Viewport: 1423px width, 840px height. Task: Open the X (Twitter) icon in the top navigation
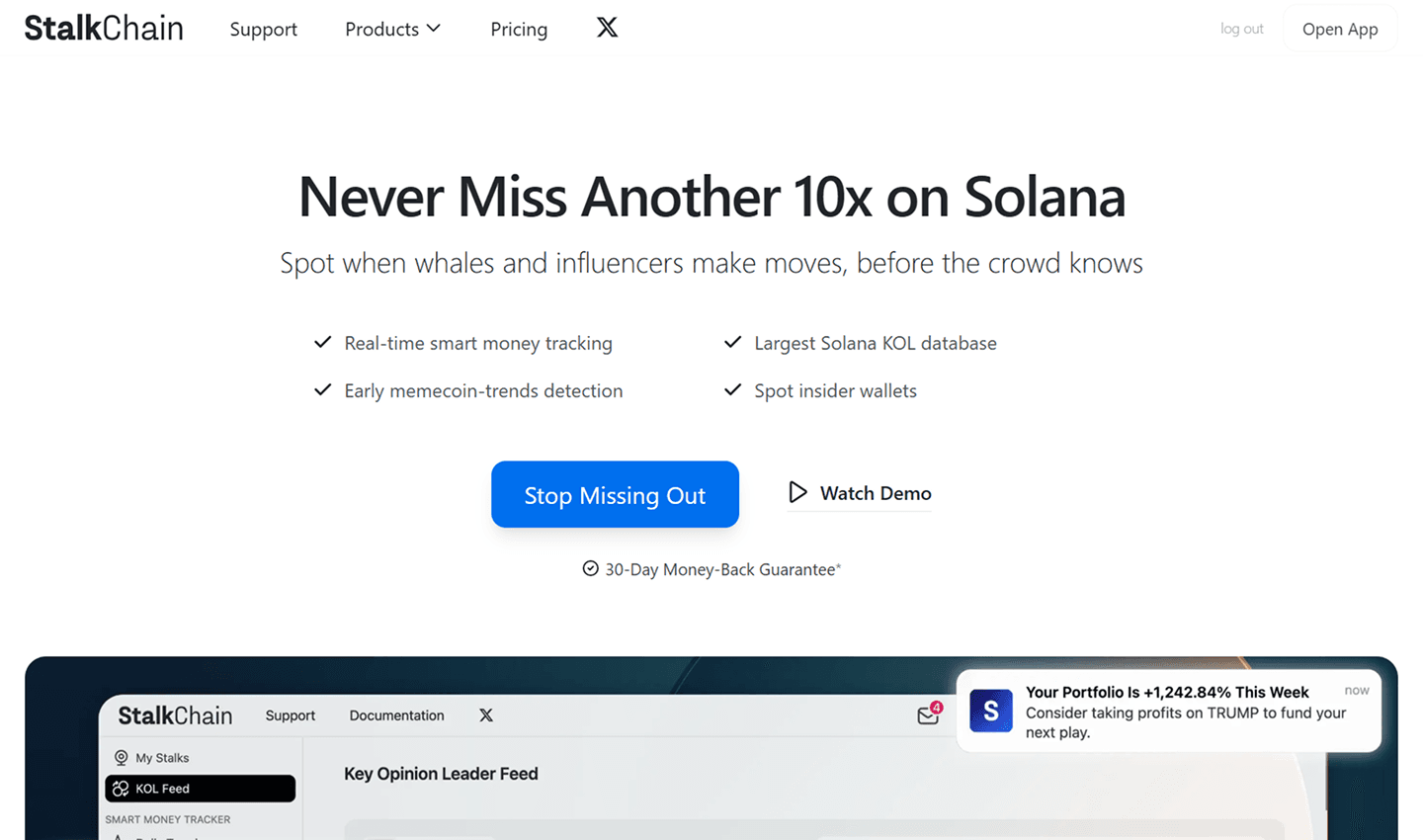click(607, 28)
